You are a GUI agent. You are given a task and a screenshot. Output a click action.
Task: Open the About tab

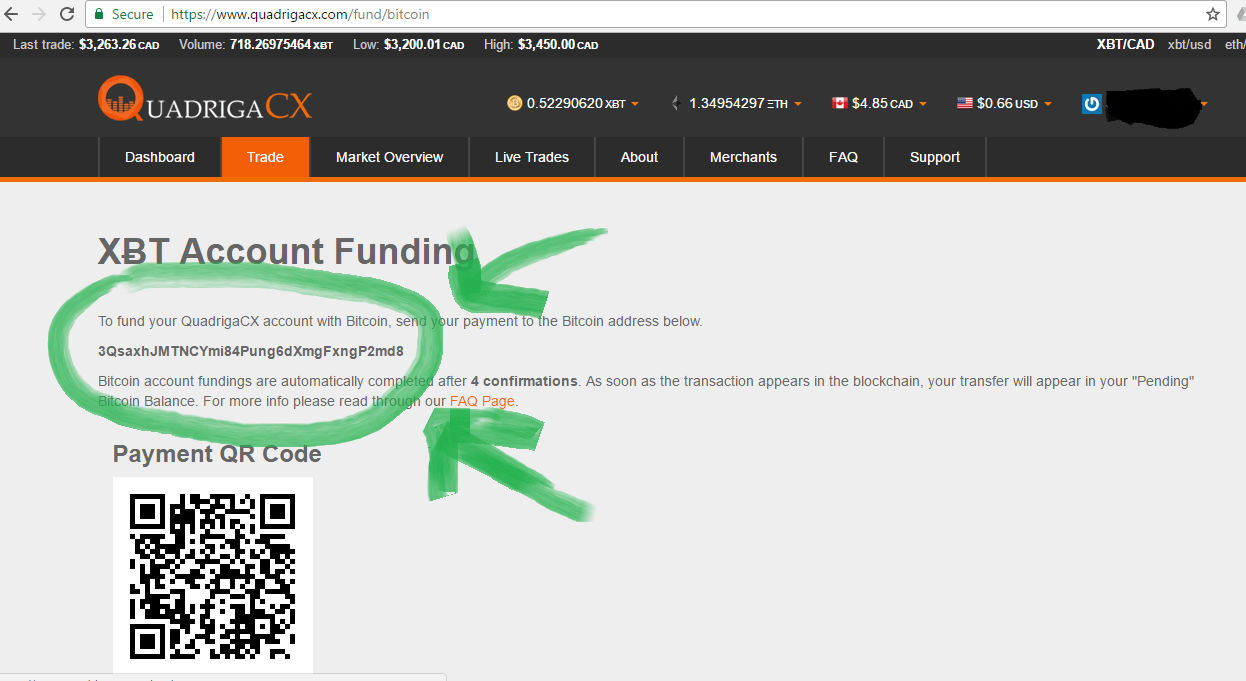639,157
